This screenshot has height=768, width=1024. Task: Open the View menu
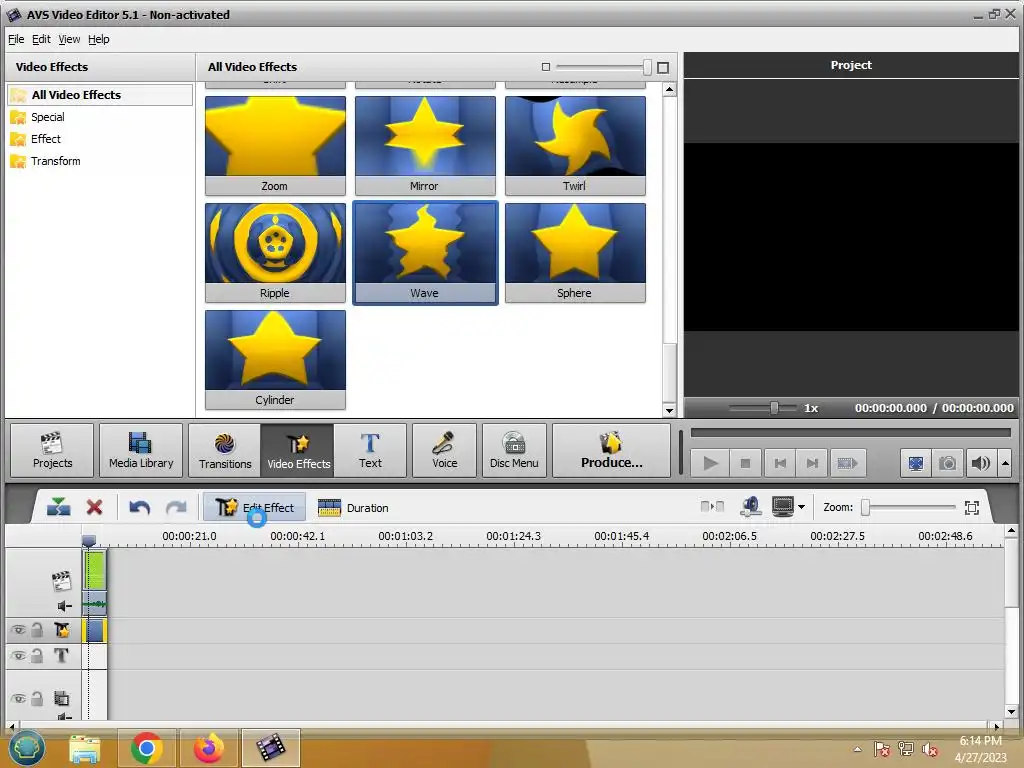coord(69,39)
